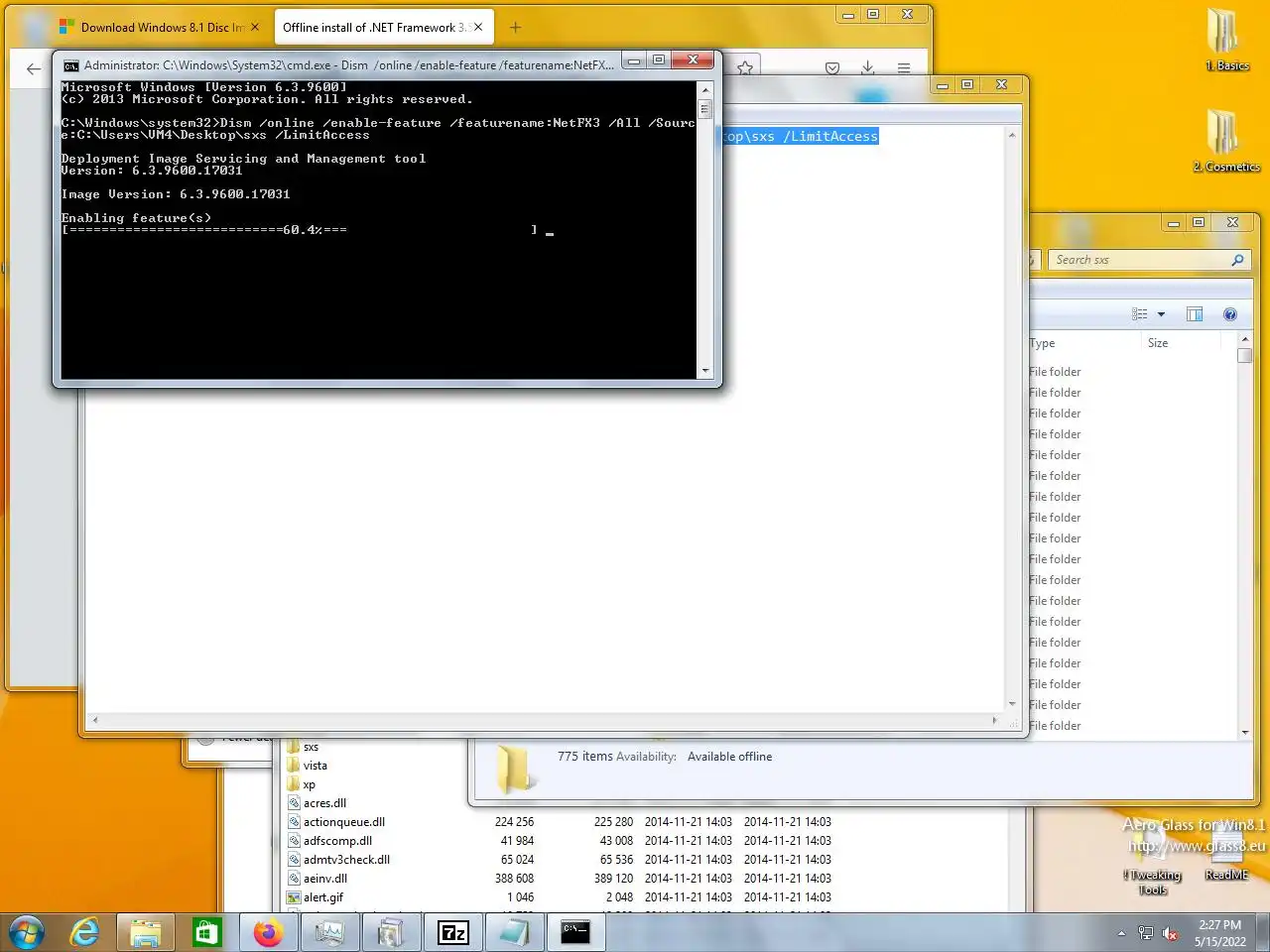Click the Notepad vertical scroll down arrow
Viewport: 1270px width, 952px height.
coord(1012,703)
